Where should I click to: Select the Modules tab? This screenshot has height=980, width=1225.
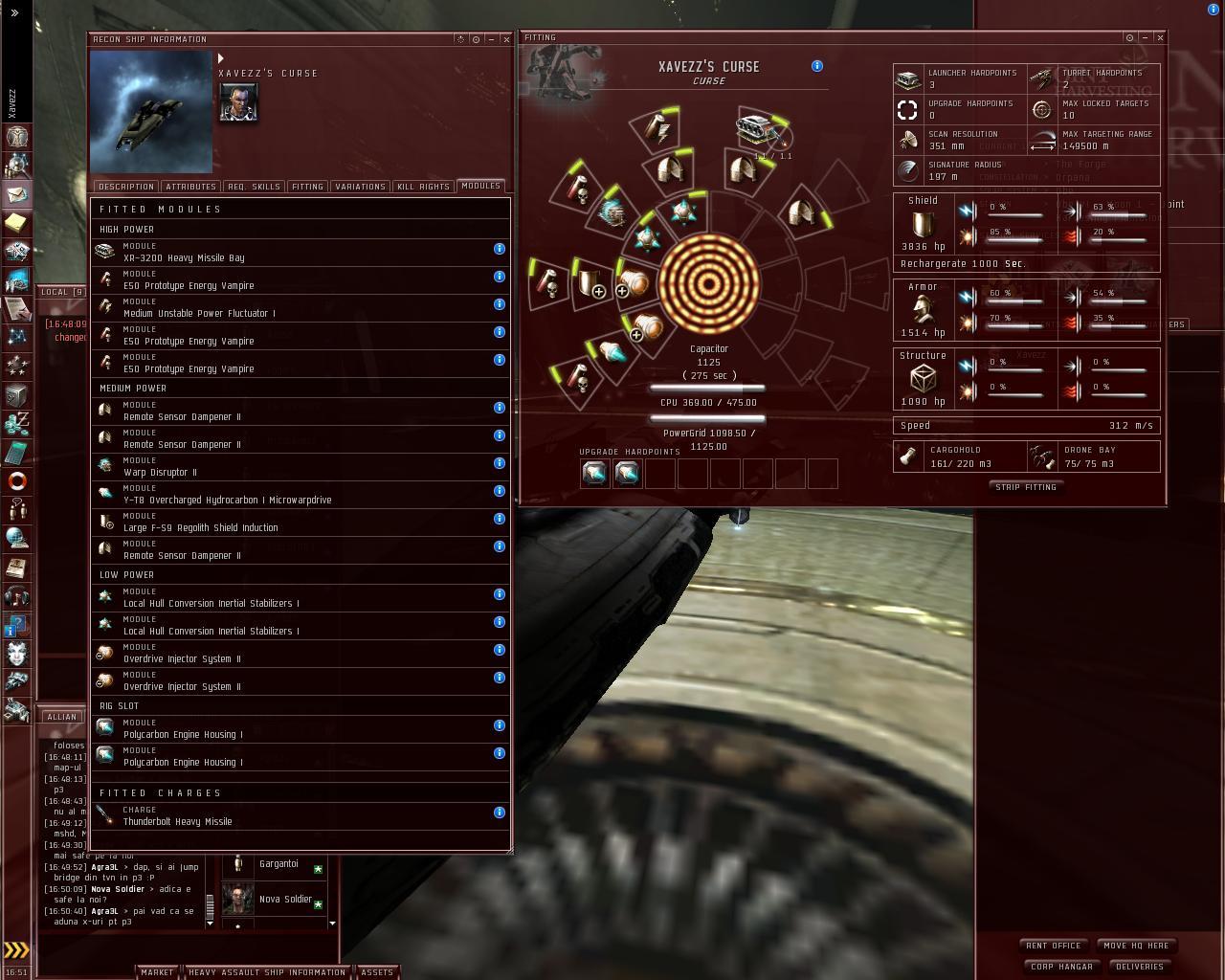[x=480, y=186]
